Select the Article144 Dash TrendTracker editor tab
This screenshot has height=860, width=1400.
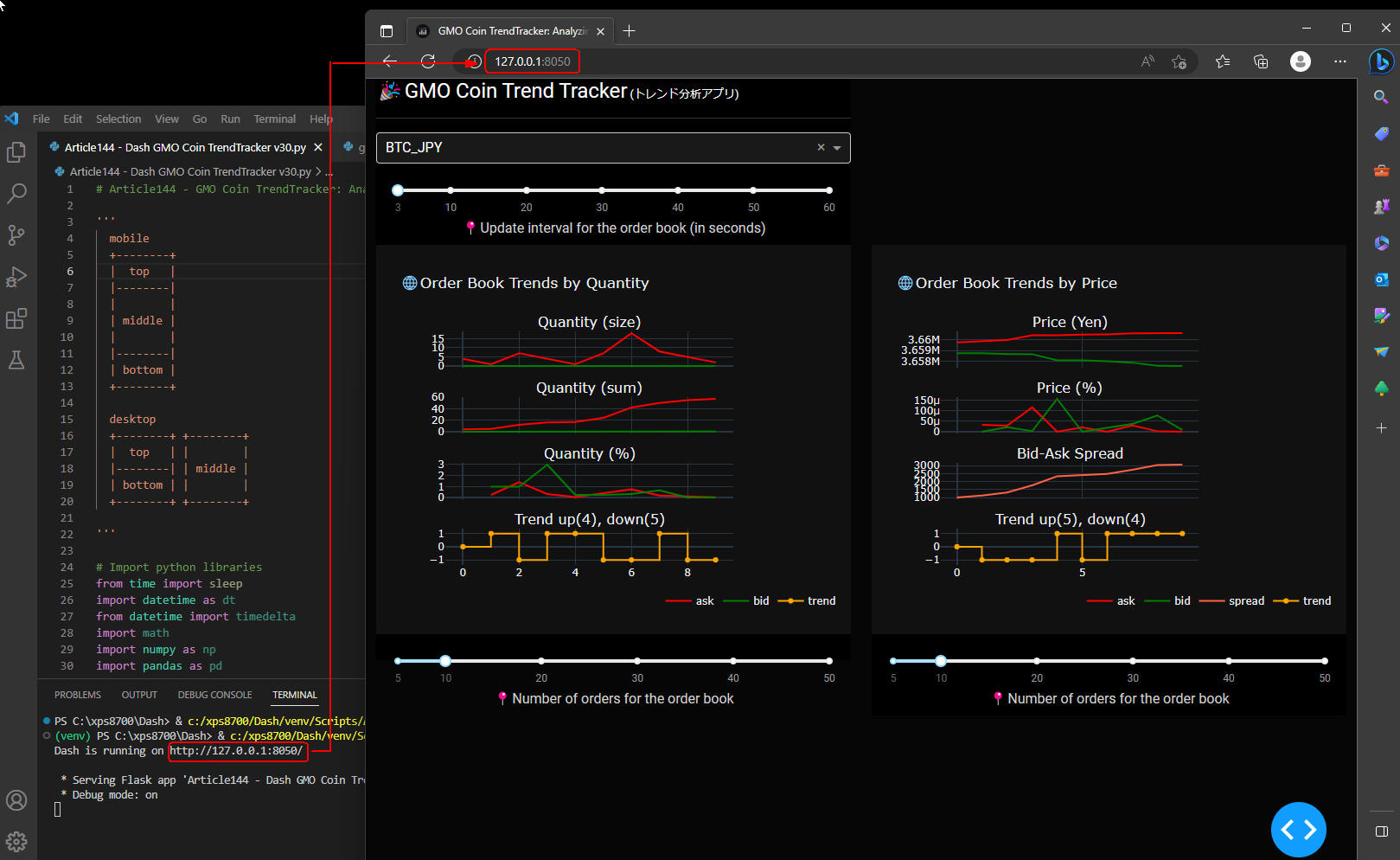(x=185, y=147)
